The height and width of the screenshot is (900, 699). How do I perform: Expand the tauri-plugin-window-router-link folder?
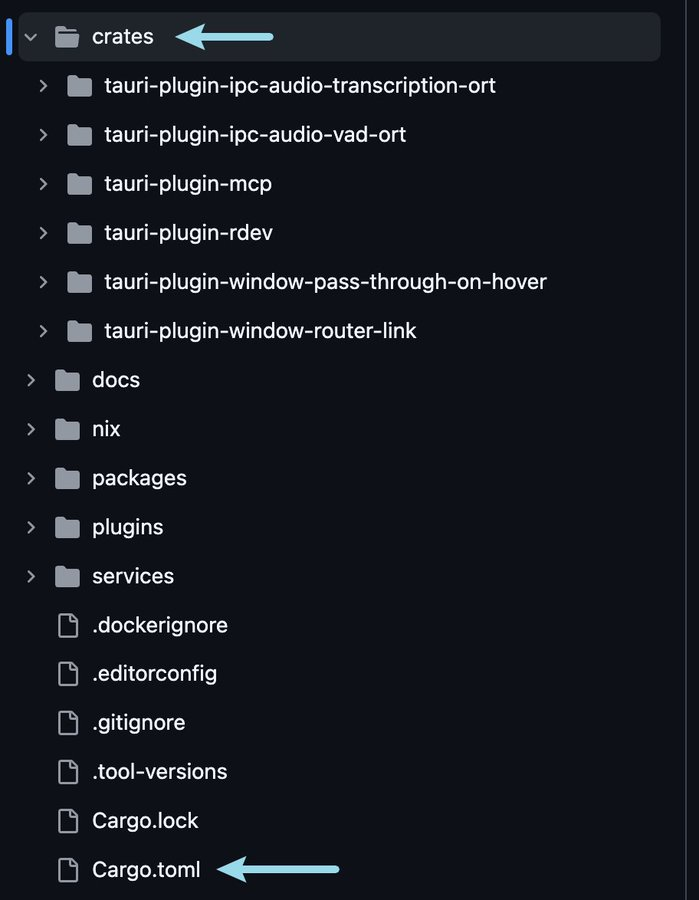tap(42, 331)
